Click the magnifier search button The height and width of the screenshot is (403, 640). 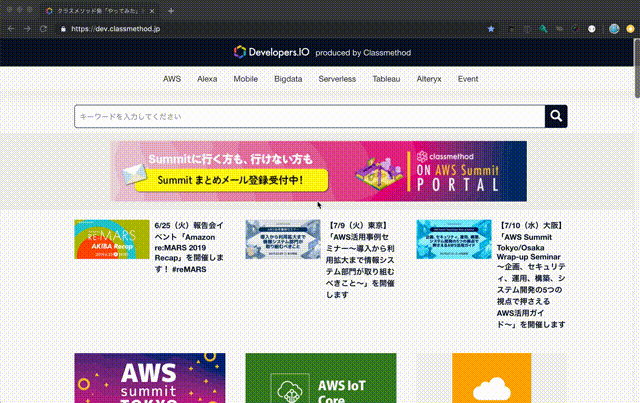point(556,116)
